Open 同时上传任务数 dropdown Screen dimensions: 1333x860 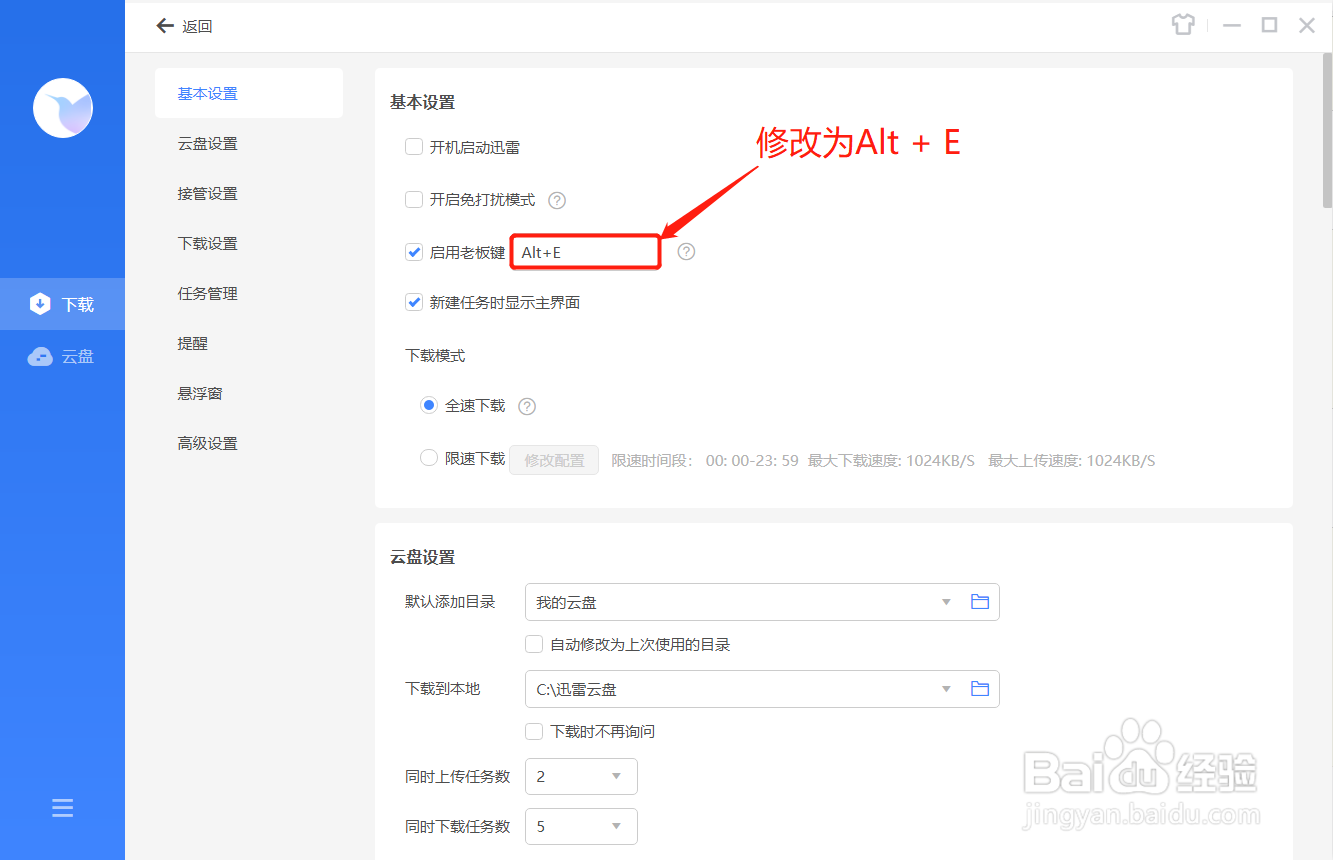pos(581,776)
